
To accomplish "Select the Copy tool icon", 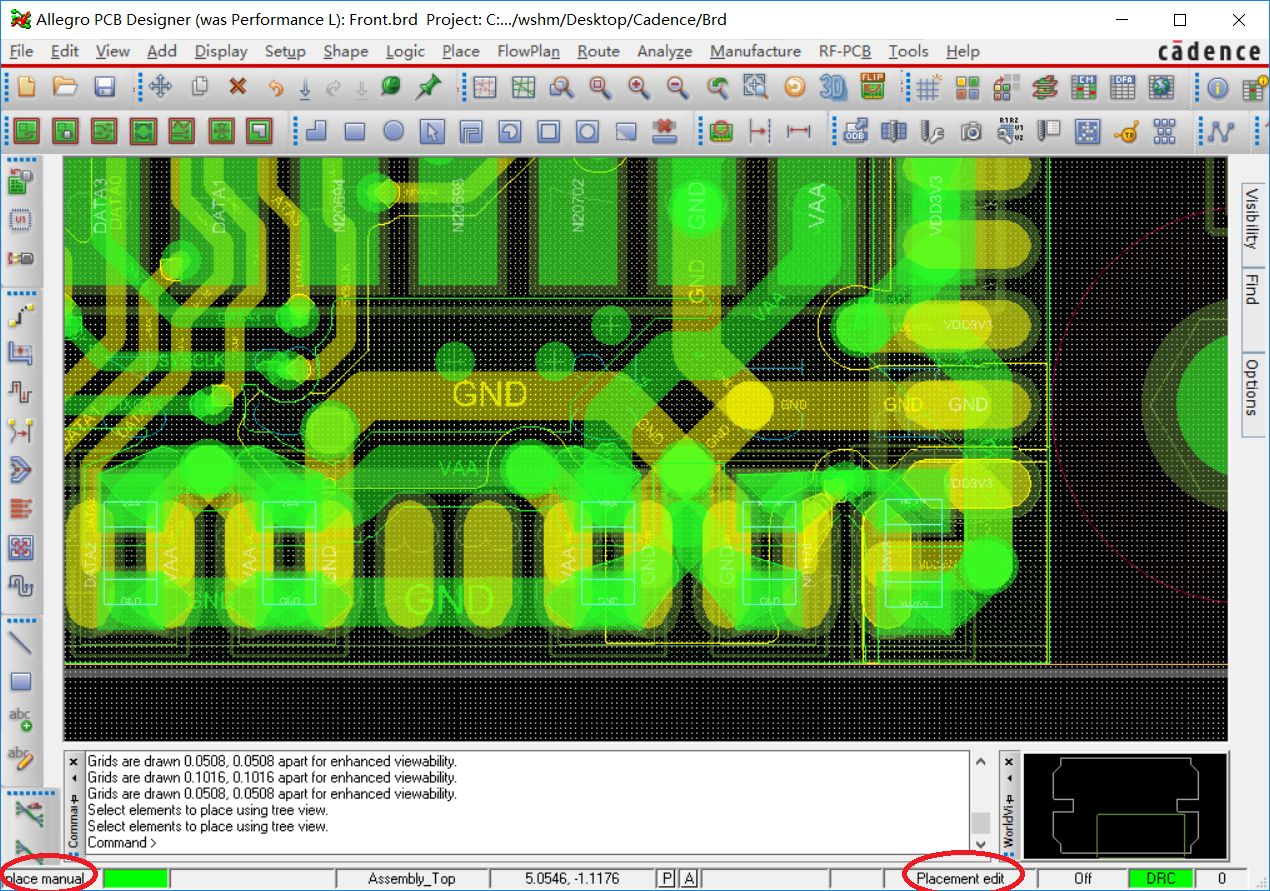I will pos(199,88).
